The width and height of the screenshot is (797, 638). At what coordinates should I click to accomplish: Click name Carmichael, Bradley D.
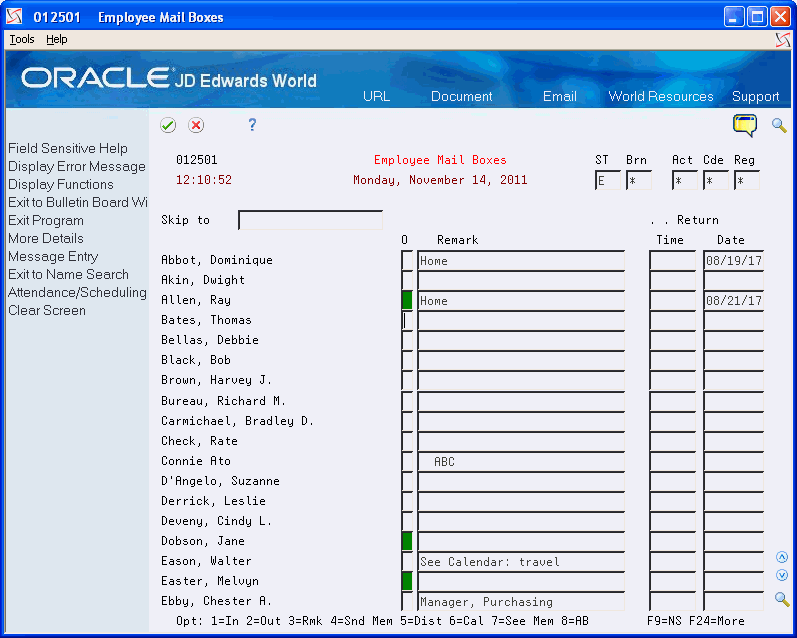point(237,421)
